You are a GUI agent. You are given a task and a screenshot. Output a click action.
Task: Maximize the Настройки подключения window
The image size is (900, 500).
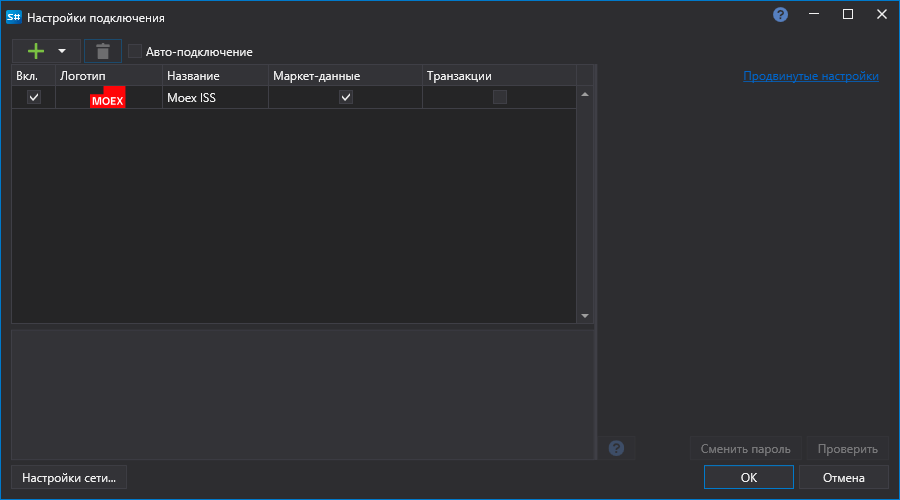tap(848, 14)
